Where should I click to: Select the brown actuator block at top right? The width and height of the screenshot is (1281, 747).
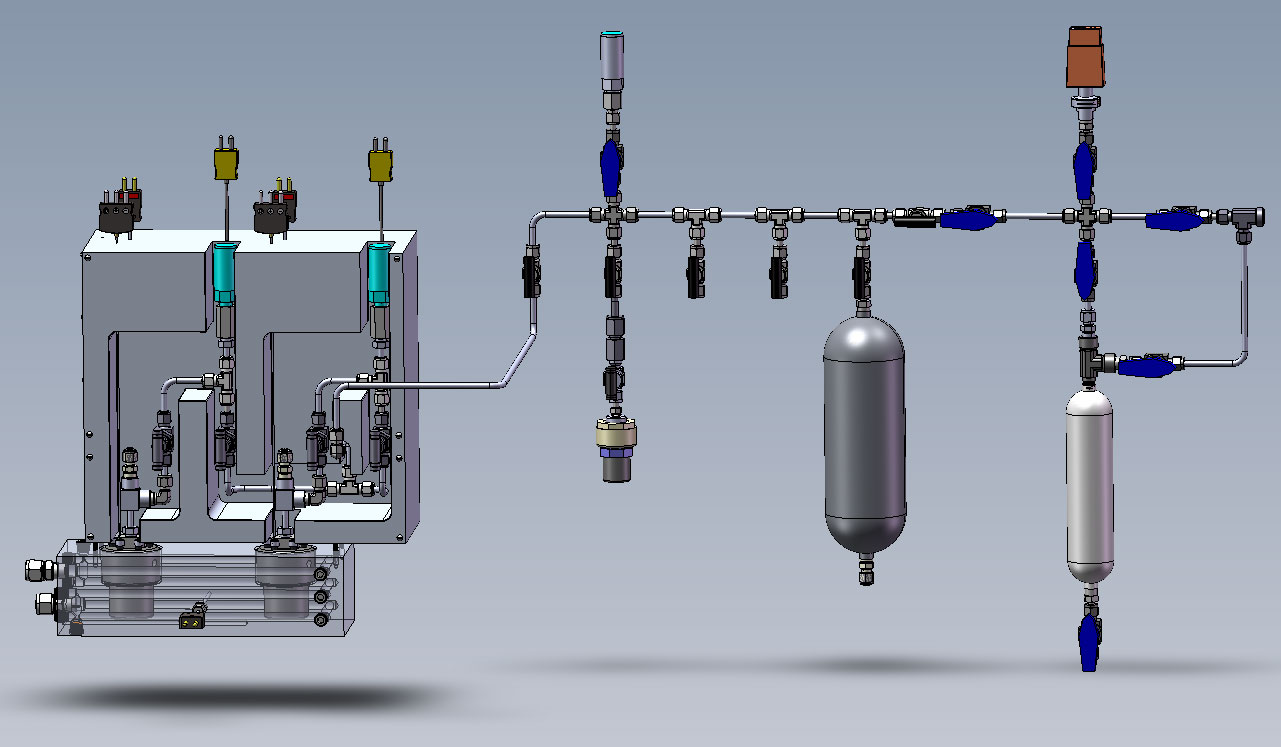click(x=1086, y=58)
